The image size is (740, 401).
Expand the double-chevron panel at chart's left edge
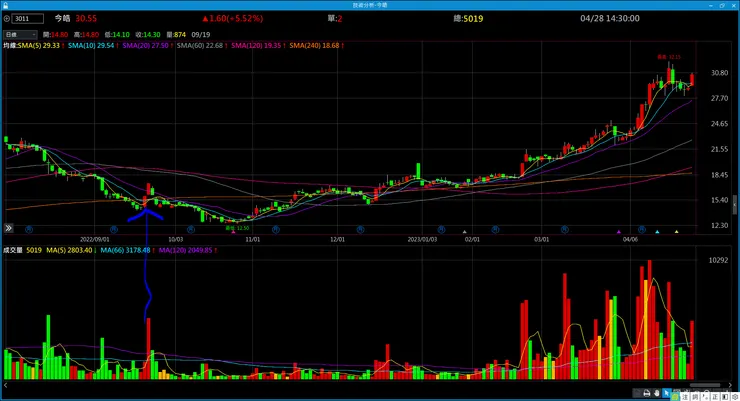click(8, 228)
